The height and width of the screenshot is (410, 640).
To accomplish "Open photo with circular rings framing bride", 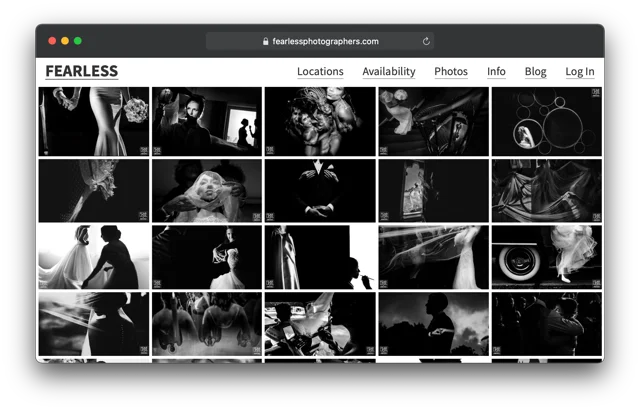I will point(547,121).
